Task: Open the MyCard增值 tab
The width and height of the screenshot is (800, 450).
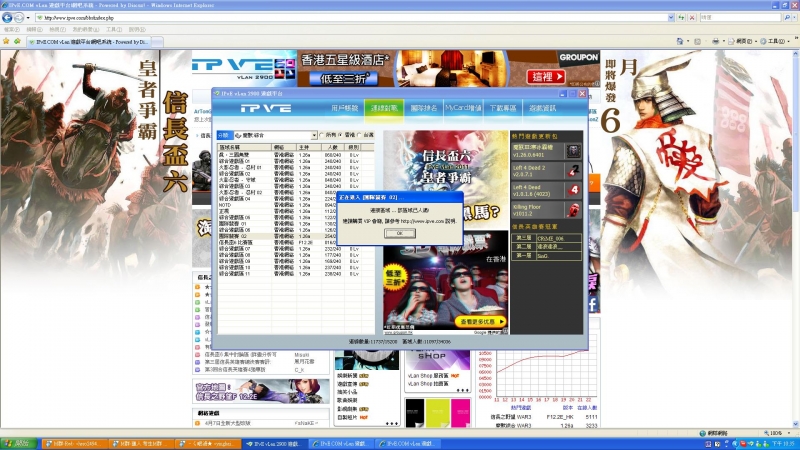Action: pyautogui.click(x=463, y=107)
